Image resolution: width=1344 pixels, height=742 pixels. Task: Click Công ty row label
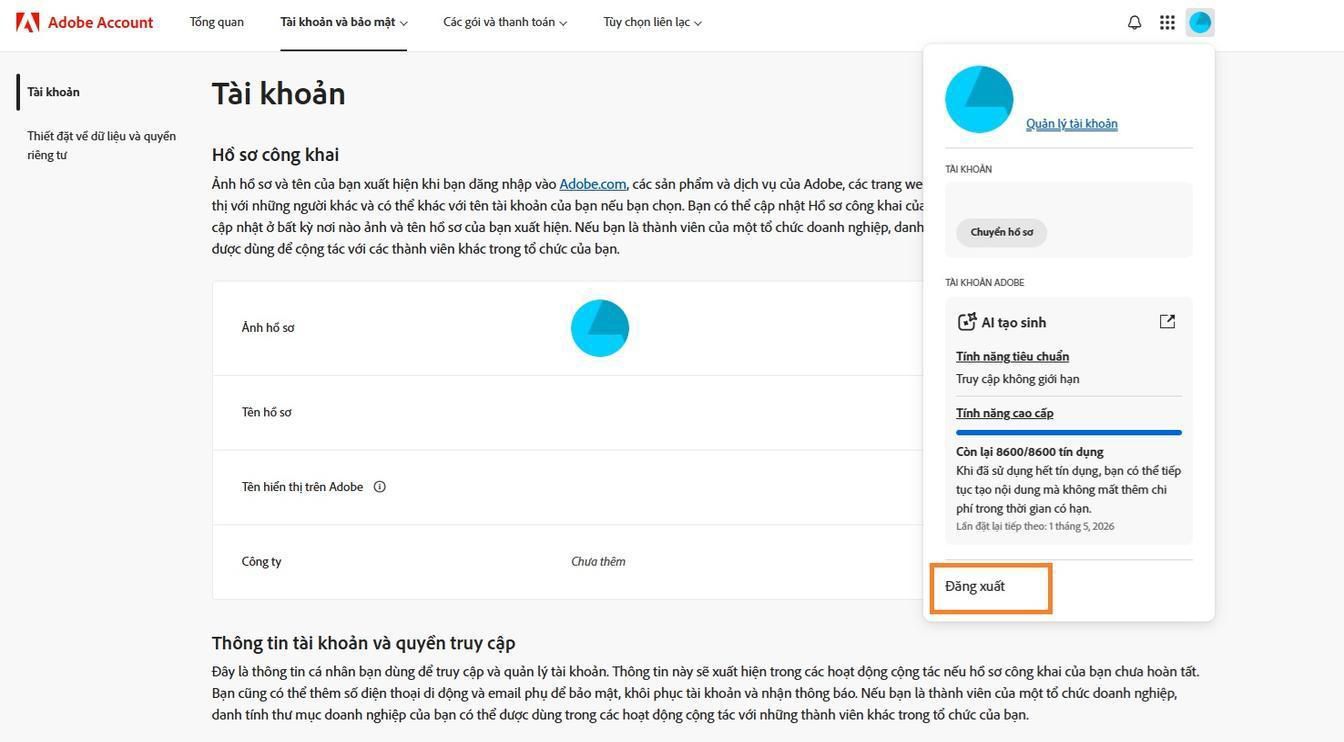262,562
